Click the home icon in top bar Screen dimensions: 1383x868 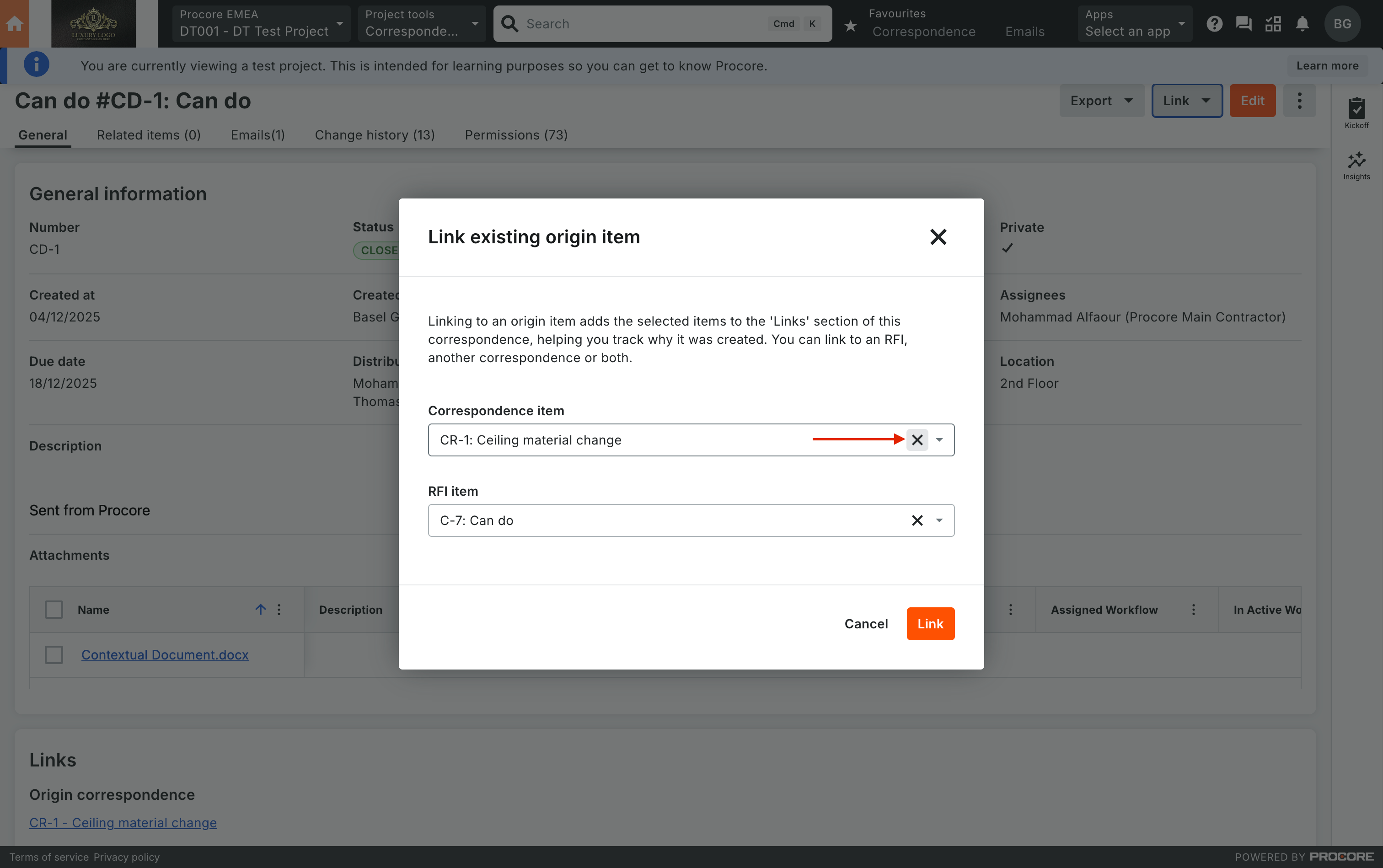tap(14, 23)
